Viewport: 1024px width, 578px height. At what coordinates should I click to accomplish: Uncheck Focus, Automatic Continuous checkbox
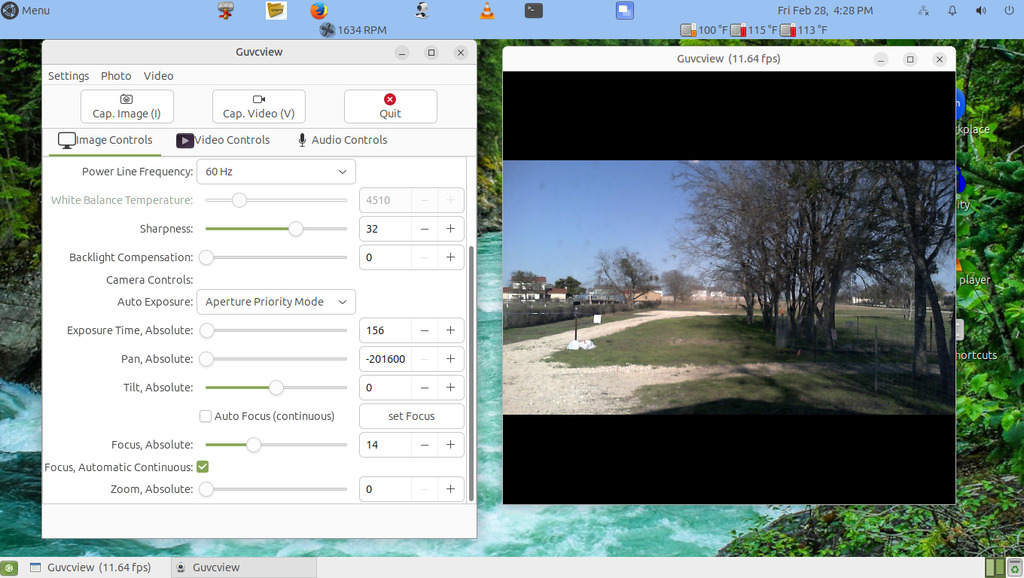202,467
